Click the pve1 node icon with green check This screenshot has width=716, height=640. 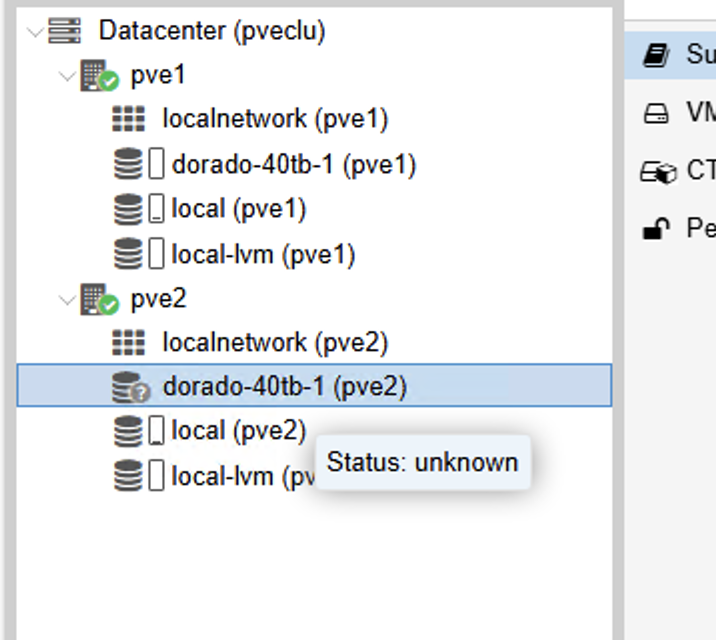click(x=100, y=75)
